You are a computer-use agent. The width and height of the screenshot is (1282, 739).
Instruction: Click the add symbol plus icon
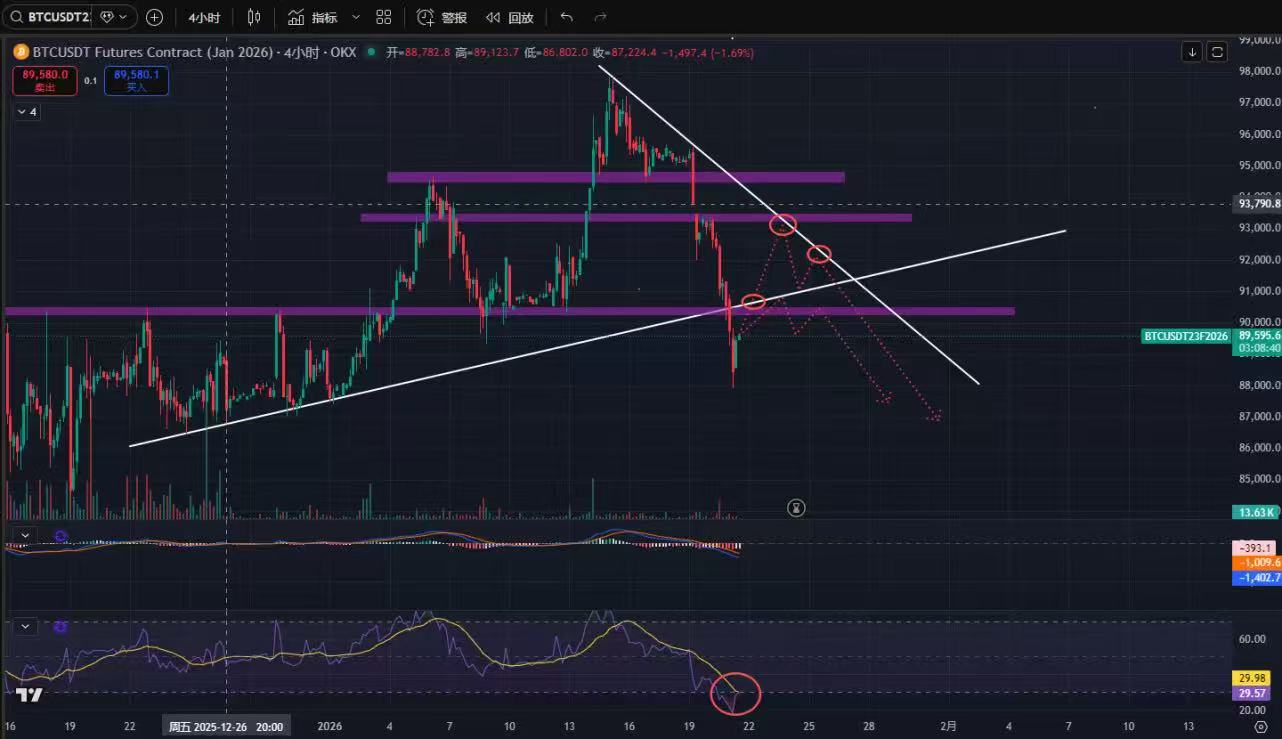tap(154, 17)
